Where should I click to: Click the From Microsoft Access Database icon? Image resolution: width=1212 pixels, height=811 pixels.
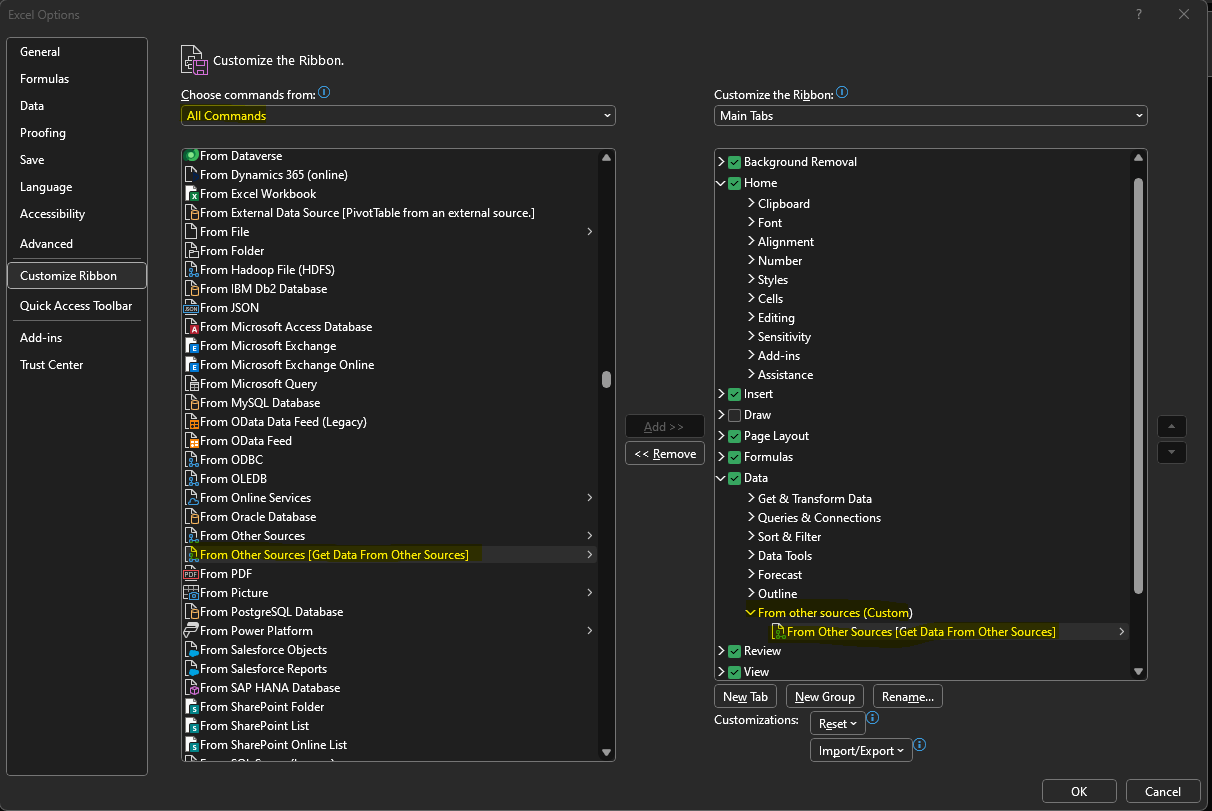click(192, 327)
